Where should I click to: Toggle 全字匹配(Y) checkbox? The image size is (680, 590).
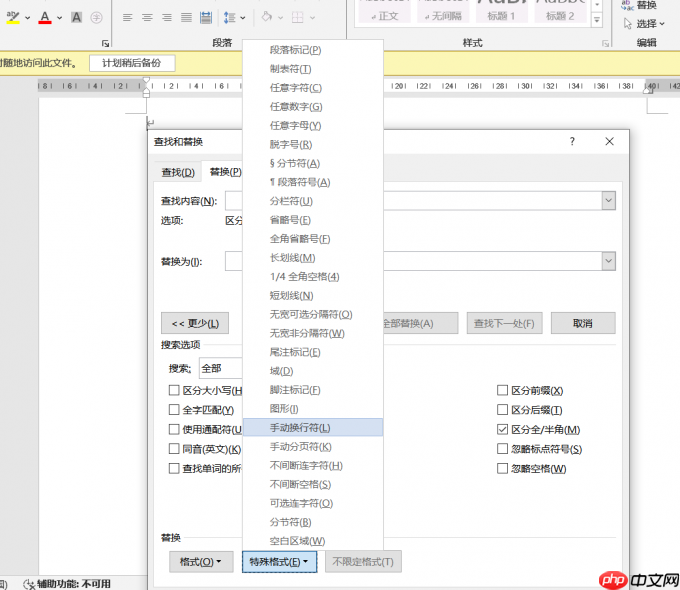[x=174, y=410]
